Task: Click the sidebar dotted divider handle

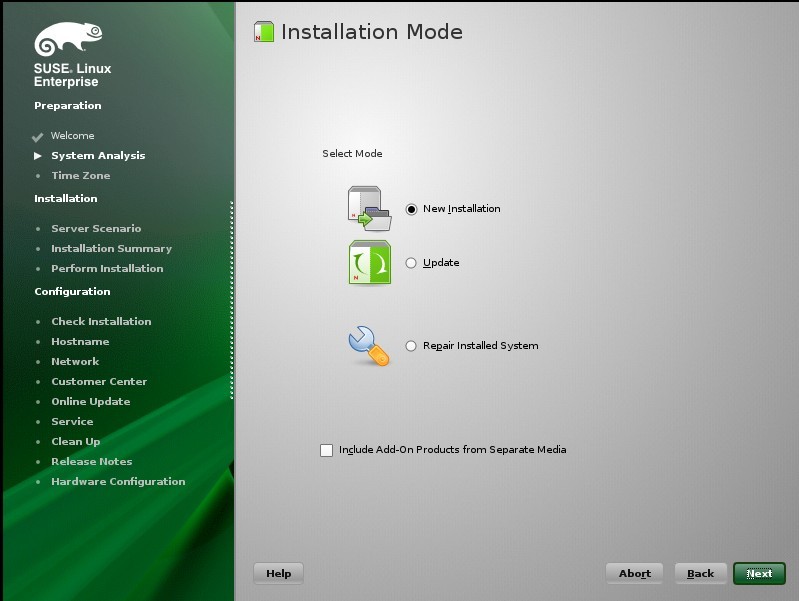Action: [232, 300]
